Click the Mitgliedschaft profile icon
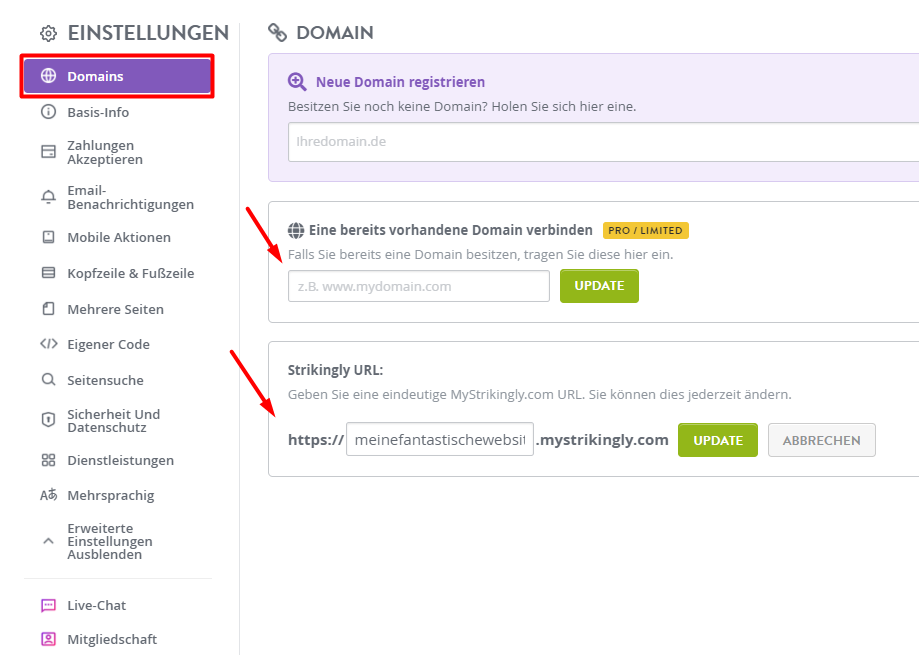This screenshot has height=655, width=919. click(x=49, y=639)
